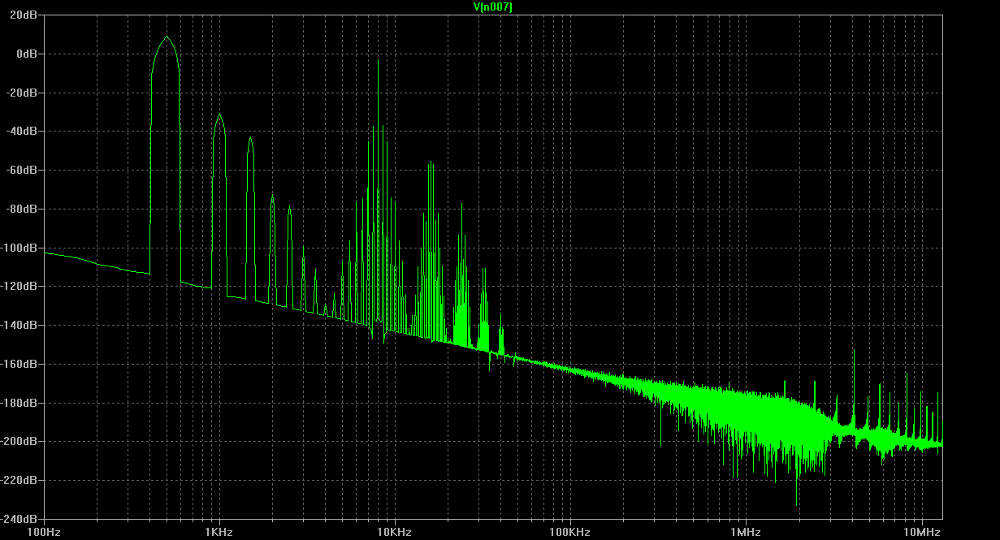Click the 100KHz horizontal axis label
This screenshot has width=1000, height=540.
coord(568,531)
